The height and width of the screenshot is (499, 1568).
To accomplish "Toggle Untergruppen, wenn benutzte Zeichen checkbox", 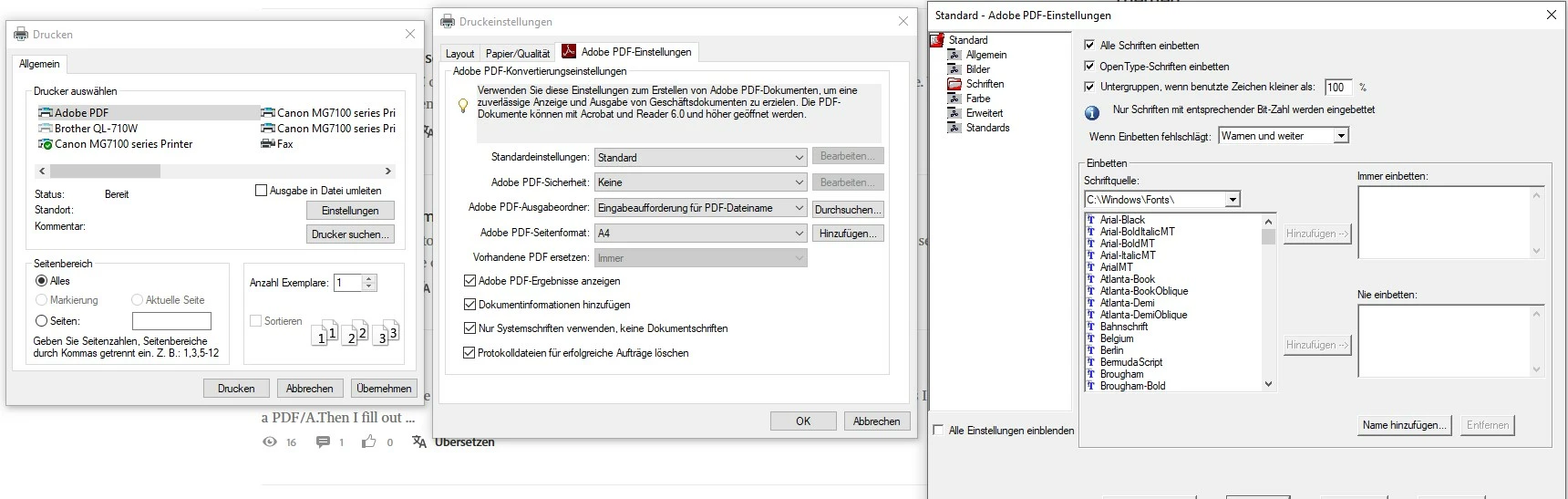I will 1089,87.
